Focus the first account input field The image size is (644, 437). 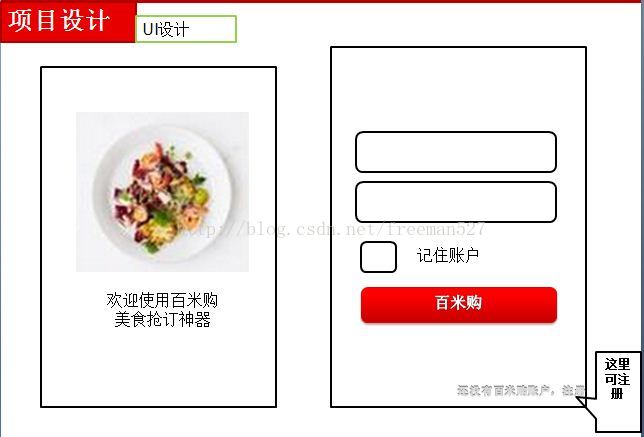click(456, 152)
